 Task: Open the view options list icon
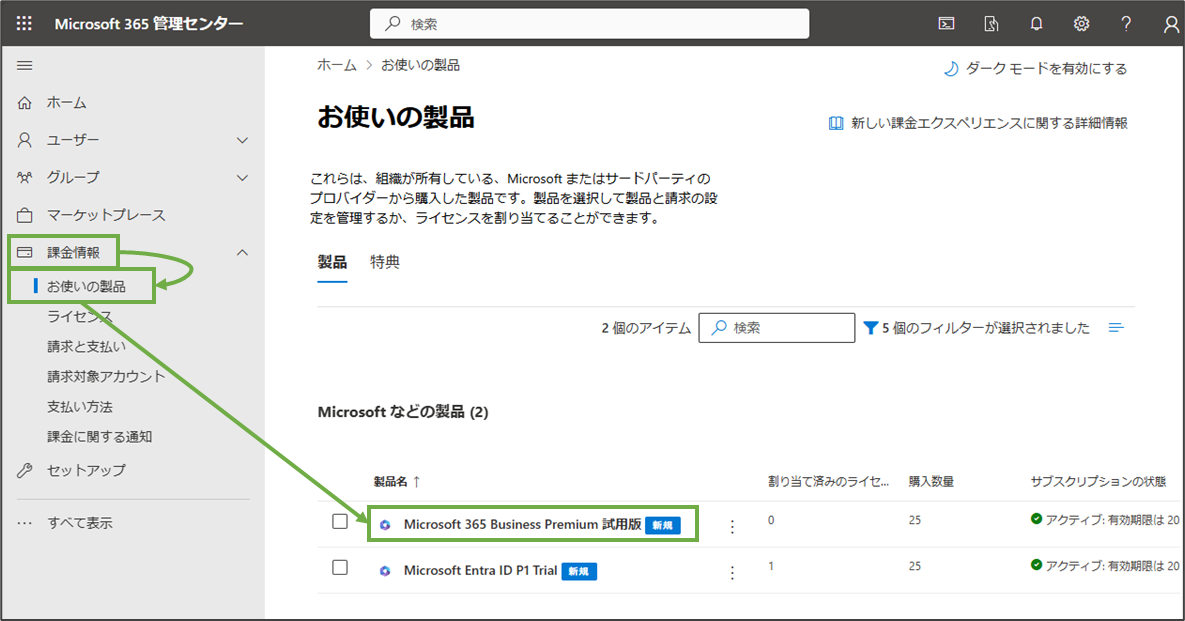pos(1116,328)
